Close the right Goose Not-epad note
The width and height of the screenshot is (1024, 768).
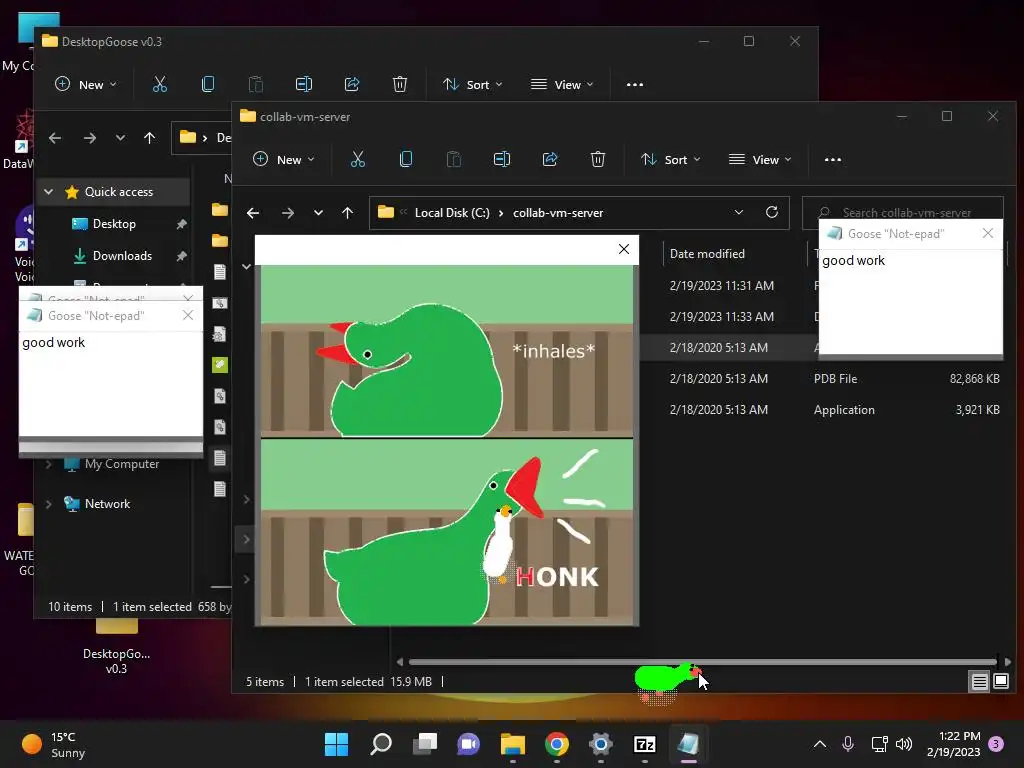click(987, 233)
